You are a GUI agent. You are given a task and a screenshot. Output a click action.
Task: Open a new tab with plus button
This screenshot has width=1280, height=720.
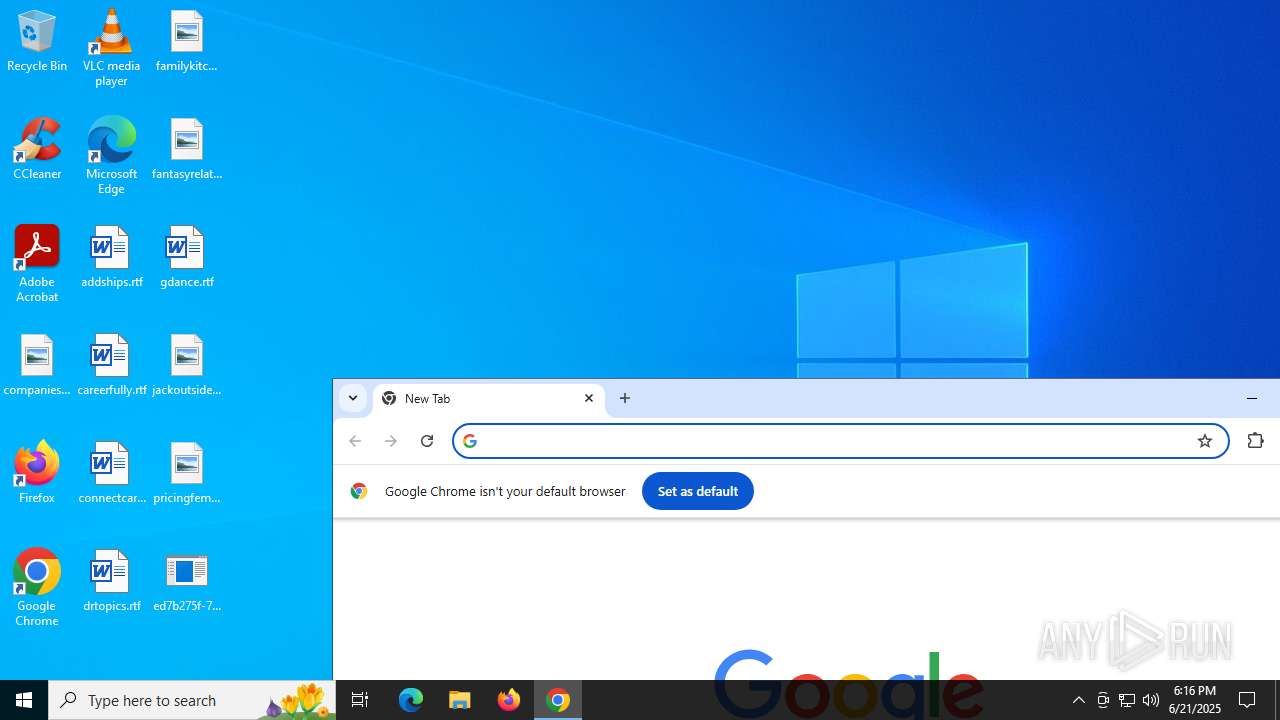[x=625, y=398]
